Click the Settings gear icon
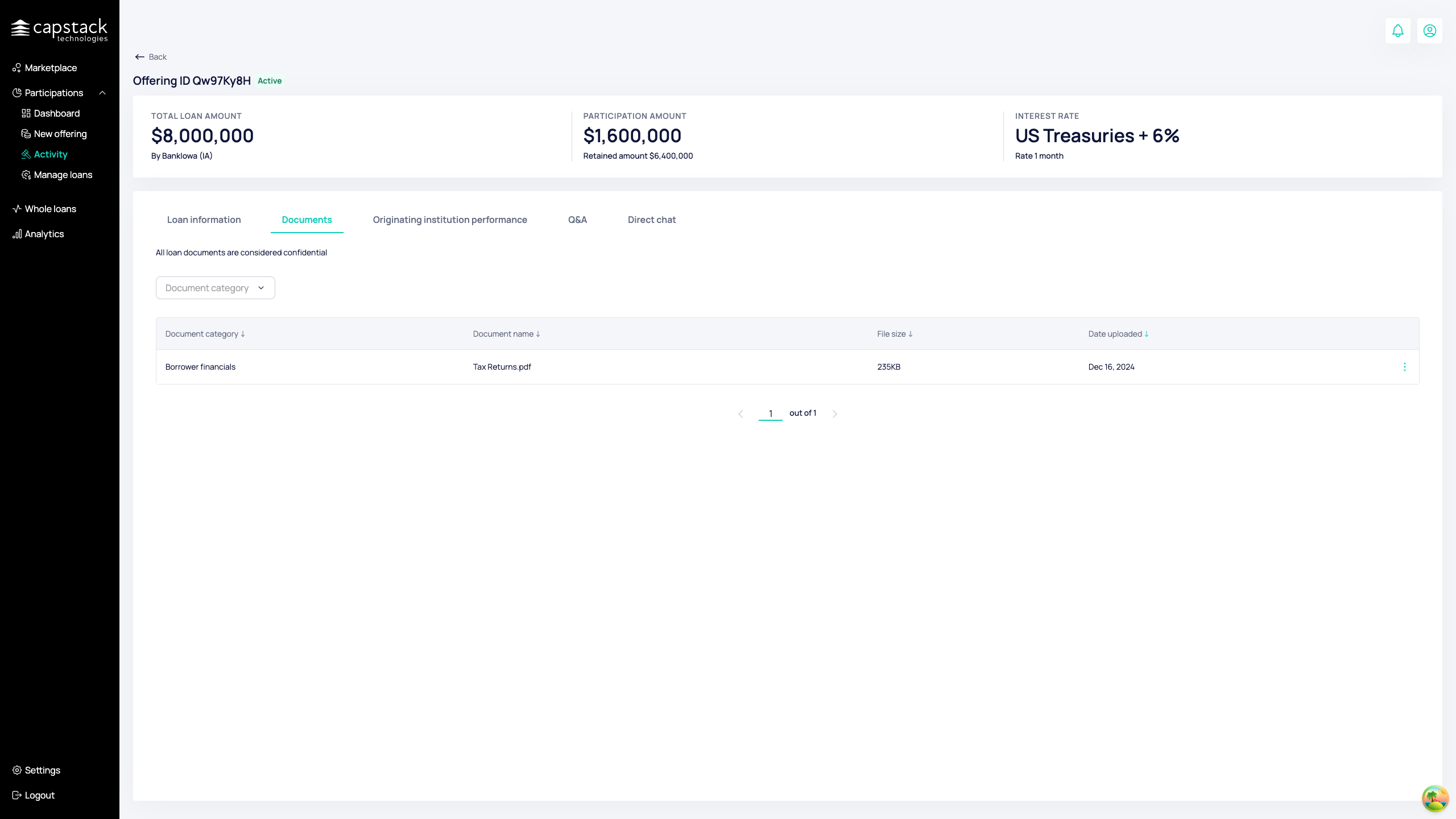 [x=17, y=770]
